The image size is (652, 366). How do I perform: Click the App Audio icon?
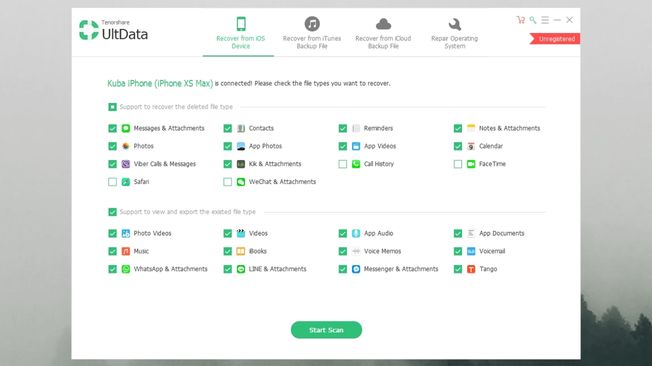click(x=356, y=233)
